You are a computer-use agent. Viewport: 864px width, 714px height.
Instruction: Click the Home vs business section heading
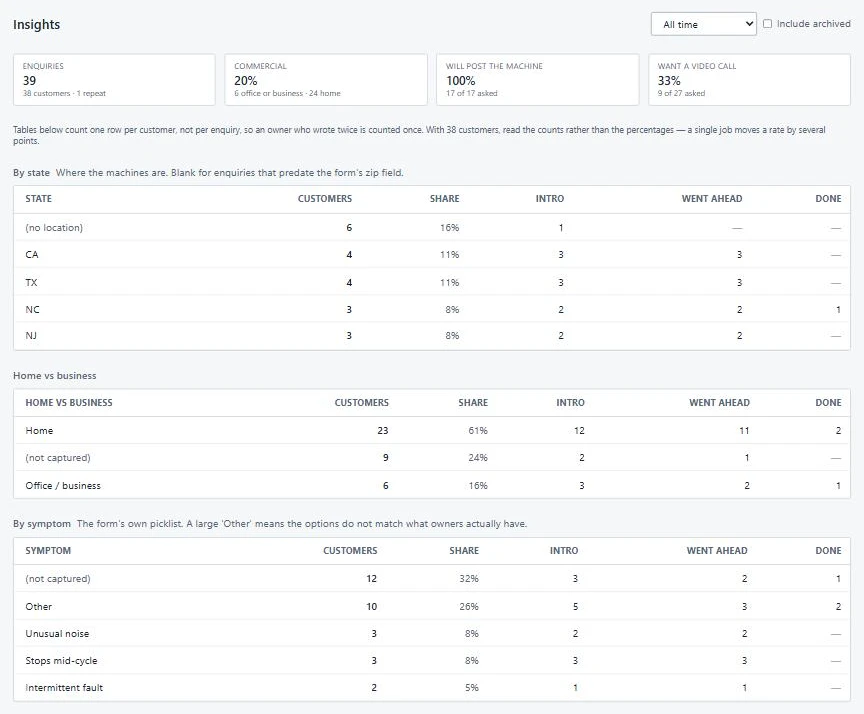pyautogui.click(x=55, y=376)
